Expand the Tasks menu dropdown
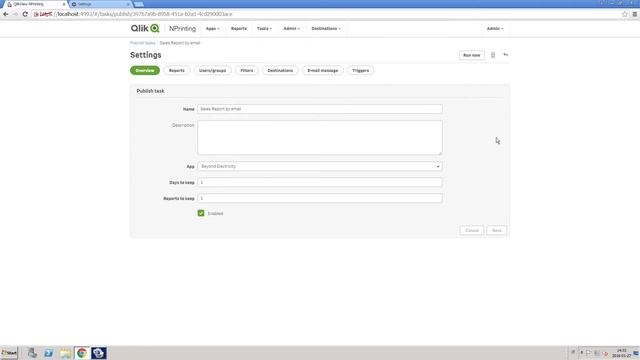 coord(264,29)
